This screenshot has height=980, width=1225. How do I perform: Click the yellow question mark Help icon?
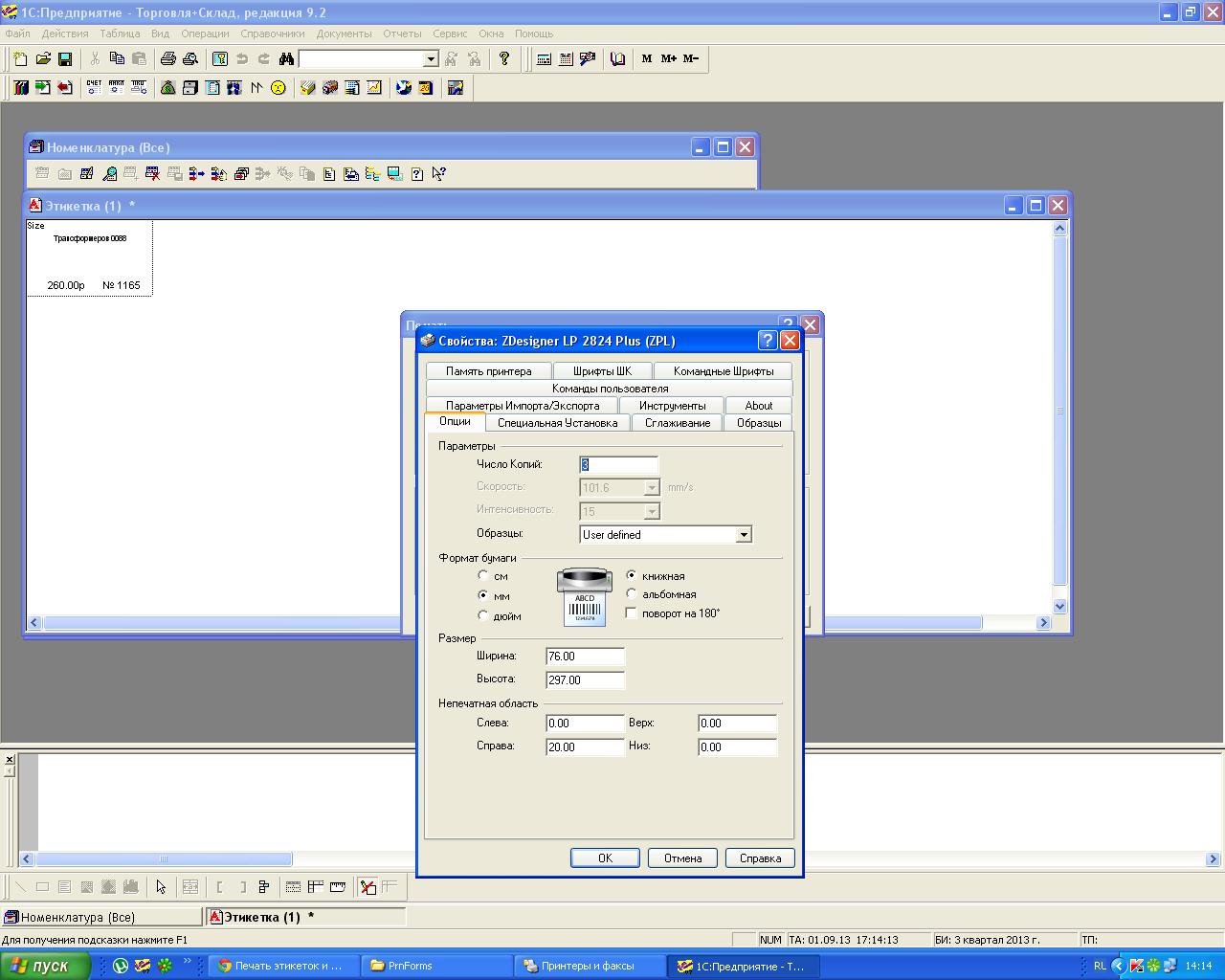[x=504, y=59]
